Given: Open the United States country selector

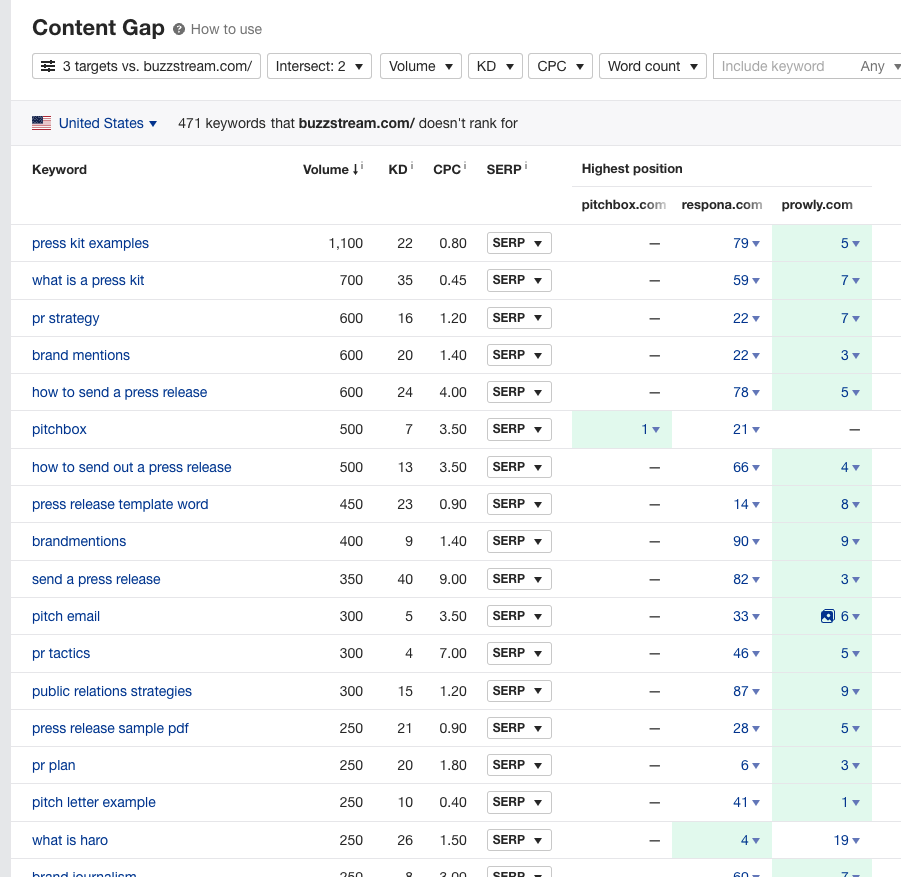Looking at the screenshot, I should coord(107,123).
